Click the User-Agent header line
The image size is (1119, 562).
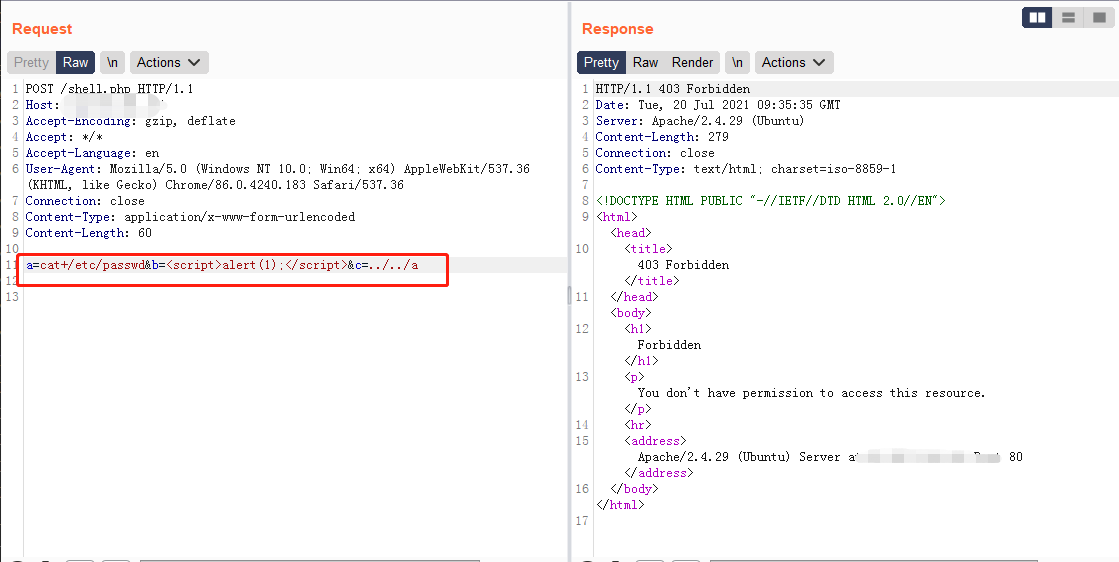(x=278, y=177)
